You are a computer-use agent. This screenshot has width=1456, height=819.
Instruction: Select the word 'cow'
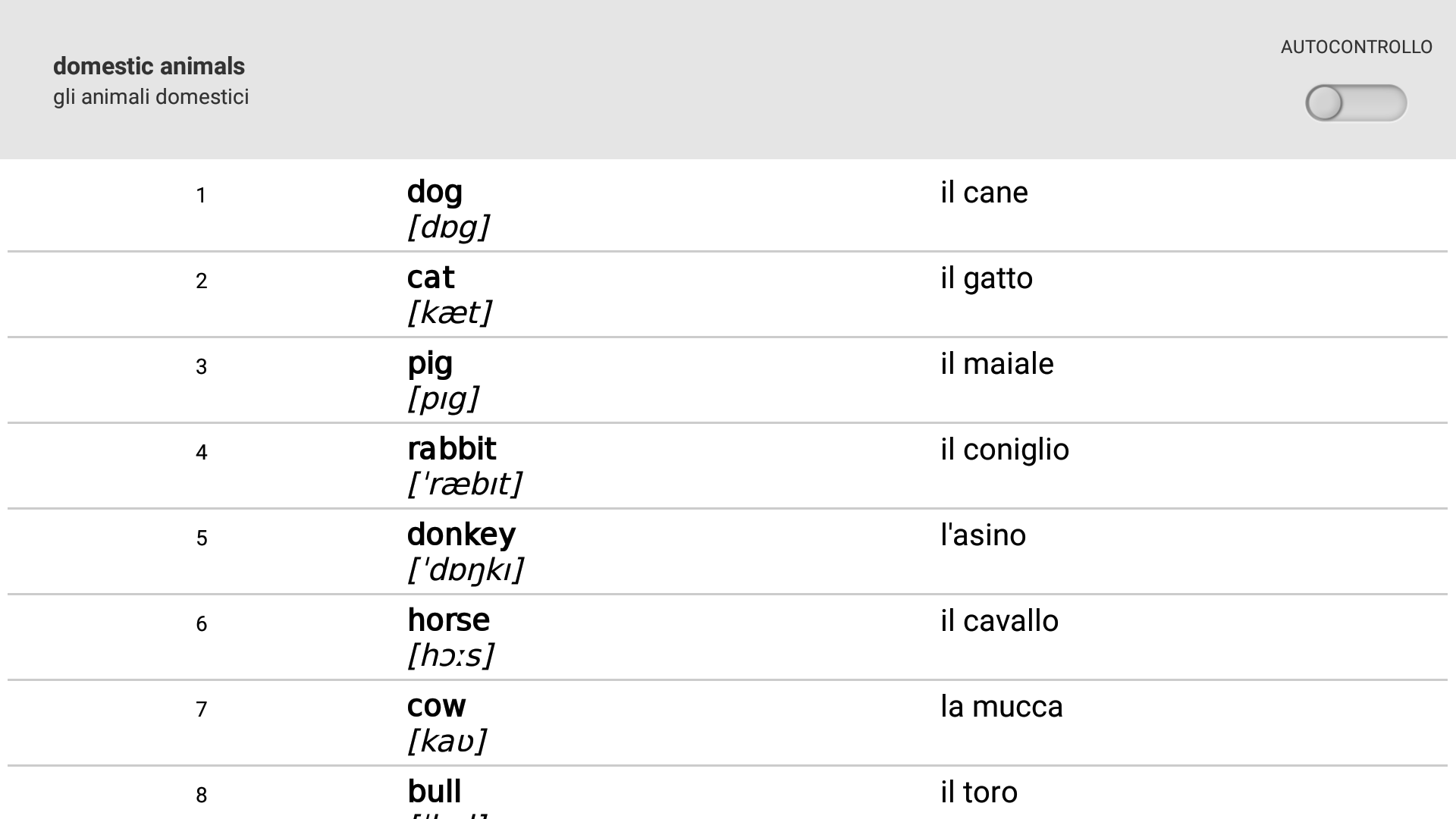436,706
